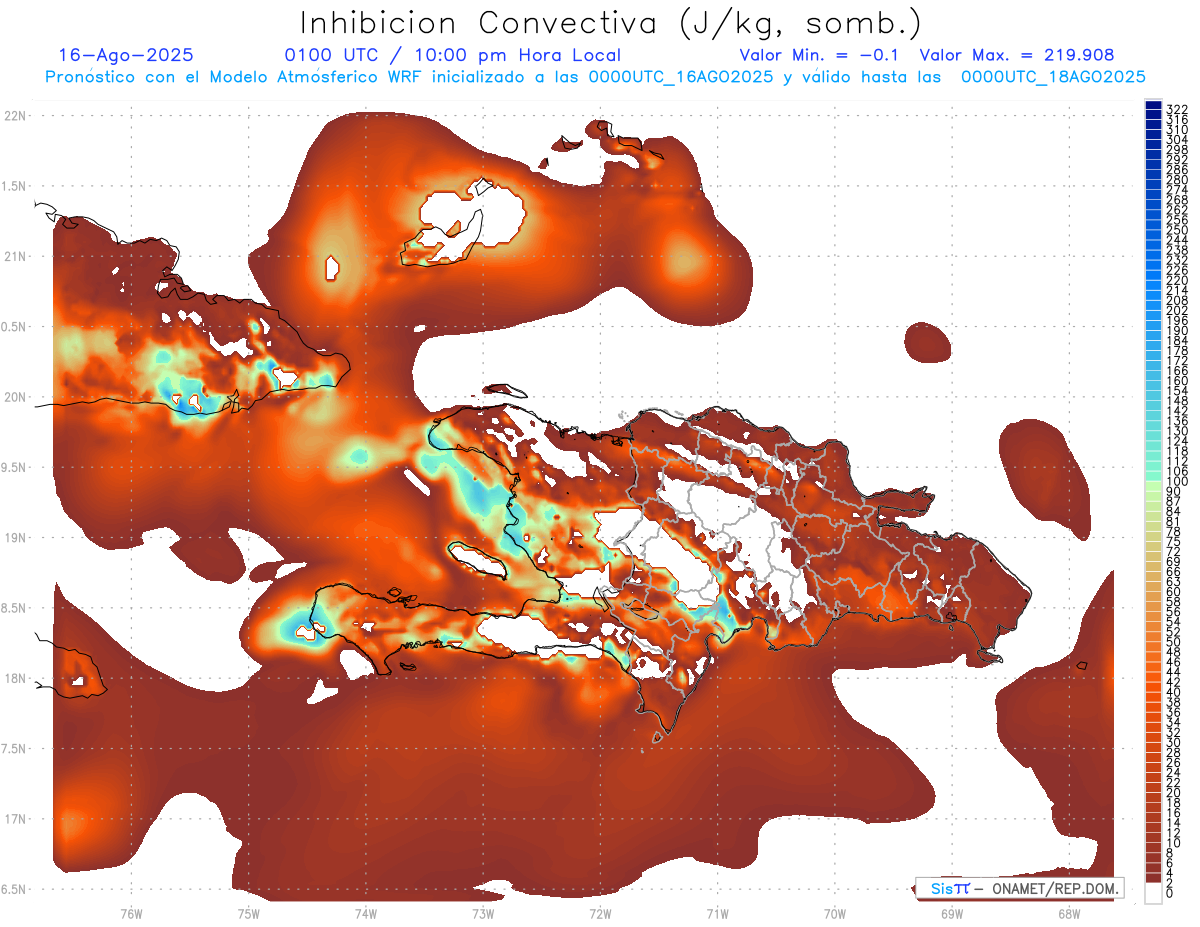Click the legend value '0'

(1170, 894)
